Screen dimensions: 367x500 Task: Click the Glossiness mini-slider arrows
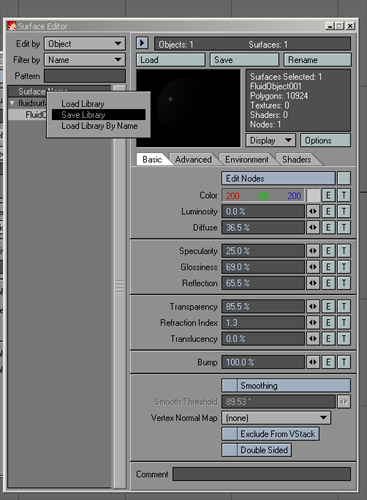[x=313, y=267]
